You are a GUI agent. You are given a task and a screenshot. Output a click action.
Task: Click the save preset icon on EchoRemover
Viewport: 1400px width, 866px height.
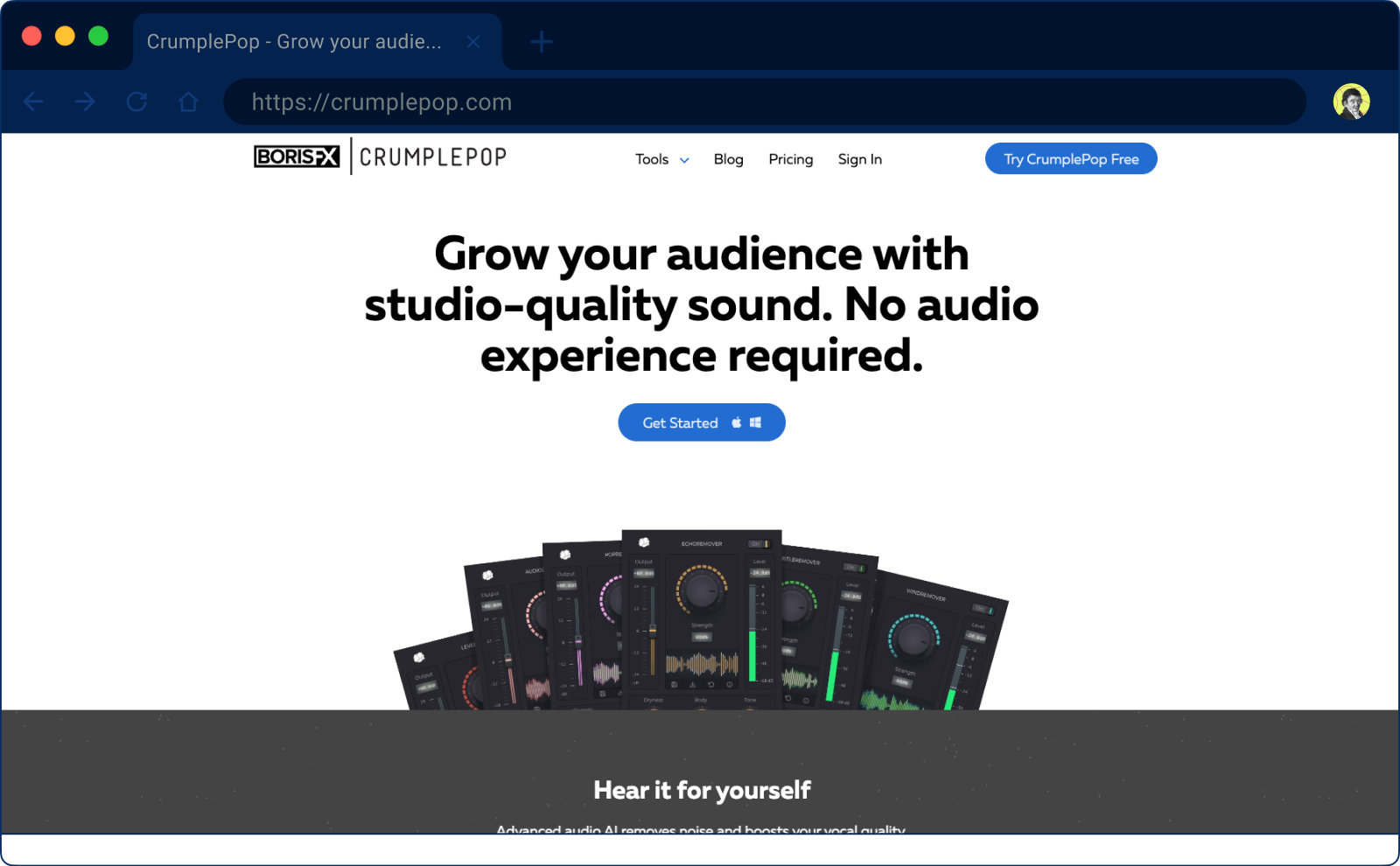click(x=674, y=685)
